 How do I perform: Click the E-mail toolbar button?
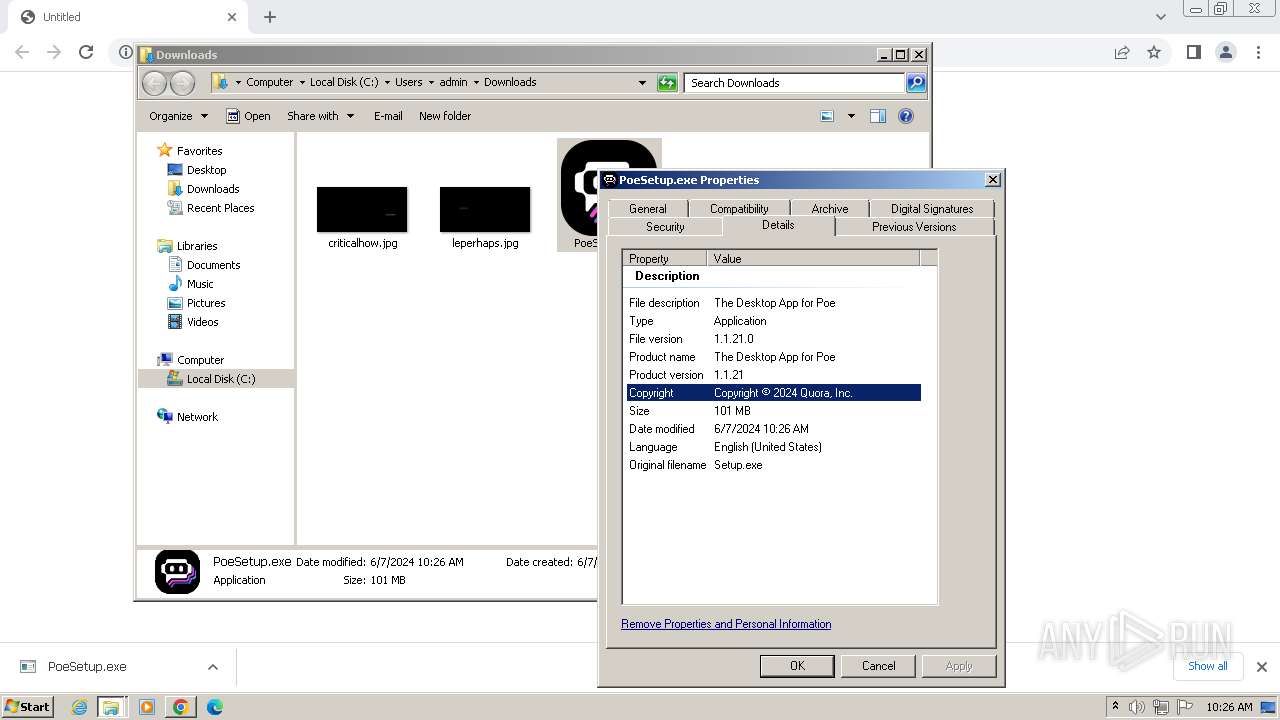(x=388, y=116)
